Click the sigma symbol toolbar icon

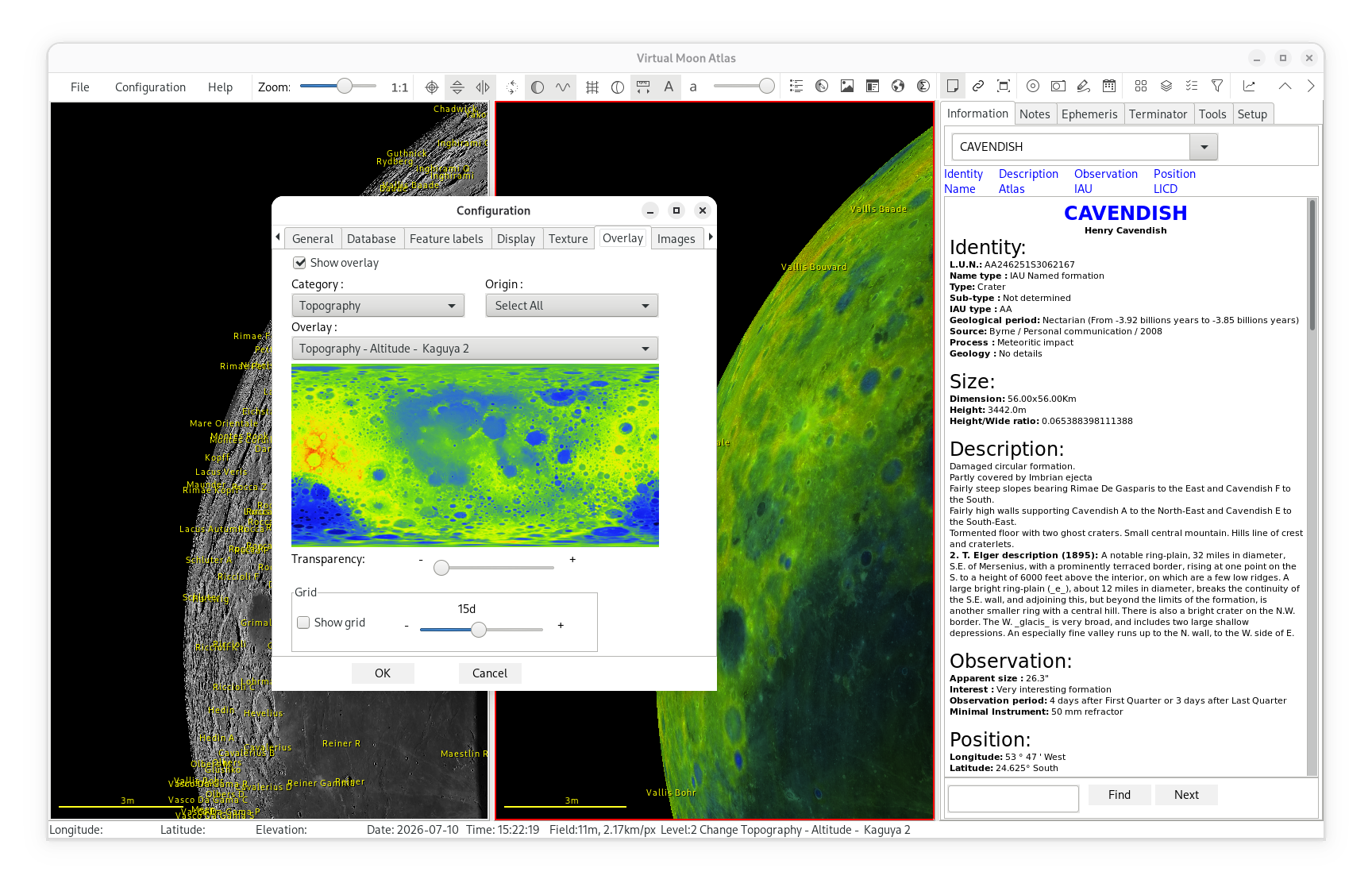pos(923,86)
